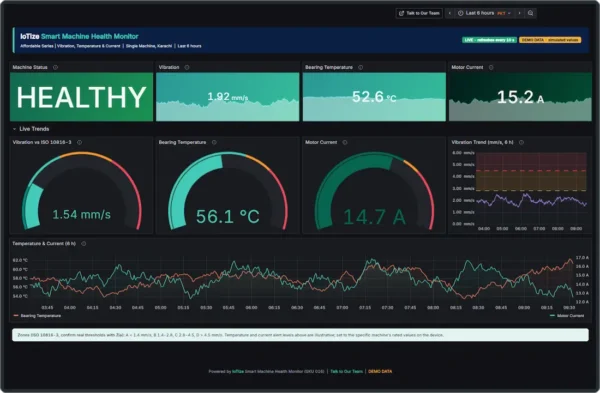Open the Last 6 hours time range picker
Viewport: 600px width, 393px height.
click(x=484, y=13)
